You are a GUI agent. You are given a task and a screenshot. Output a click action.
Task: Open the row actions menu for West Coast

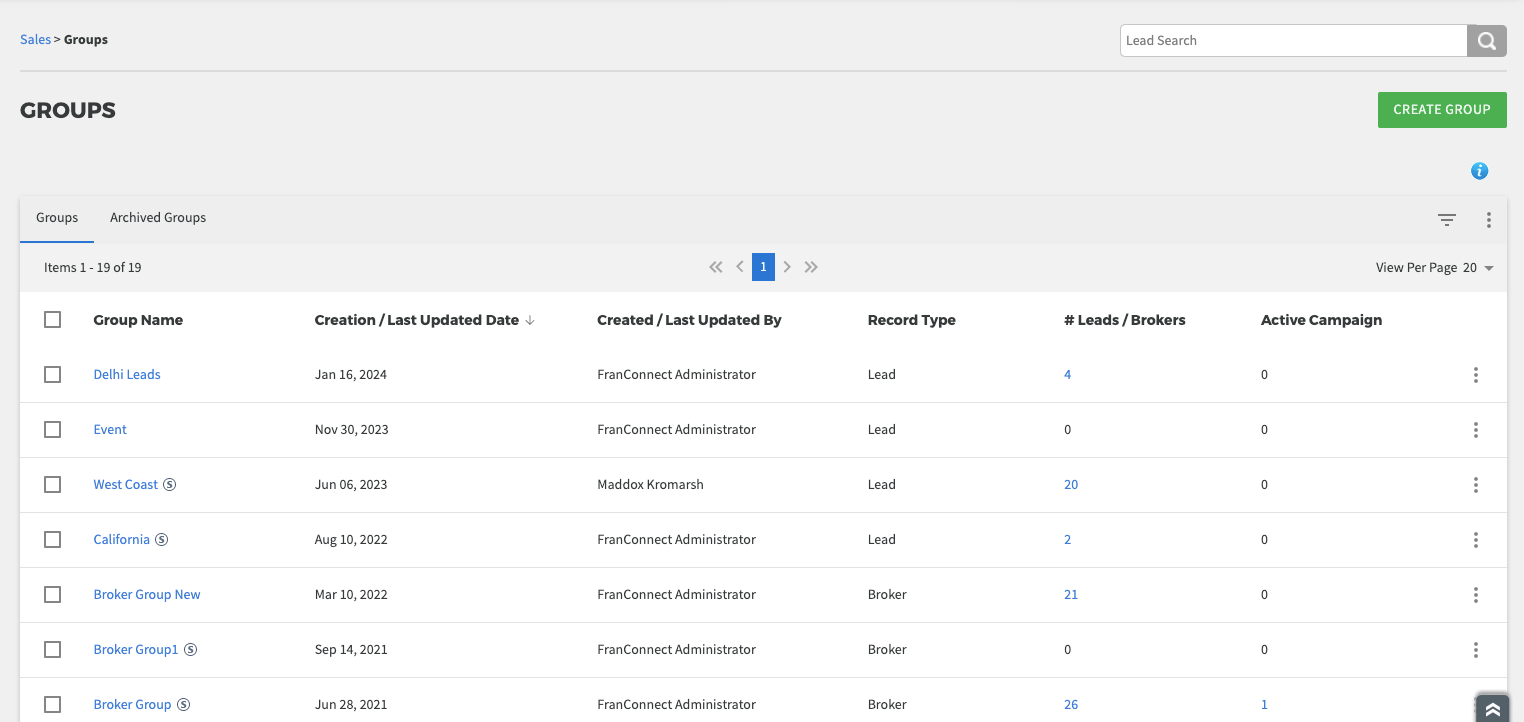[1475, 485]
